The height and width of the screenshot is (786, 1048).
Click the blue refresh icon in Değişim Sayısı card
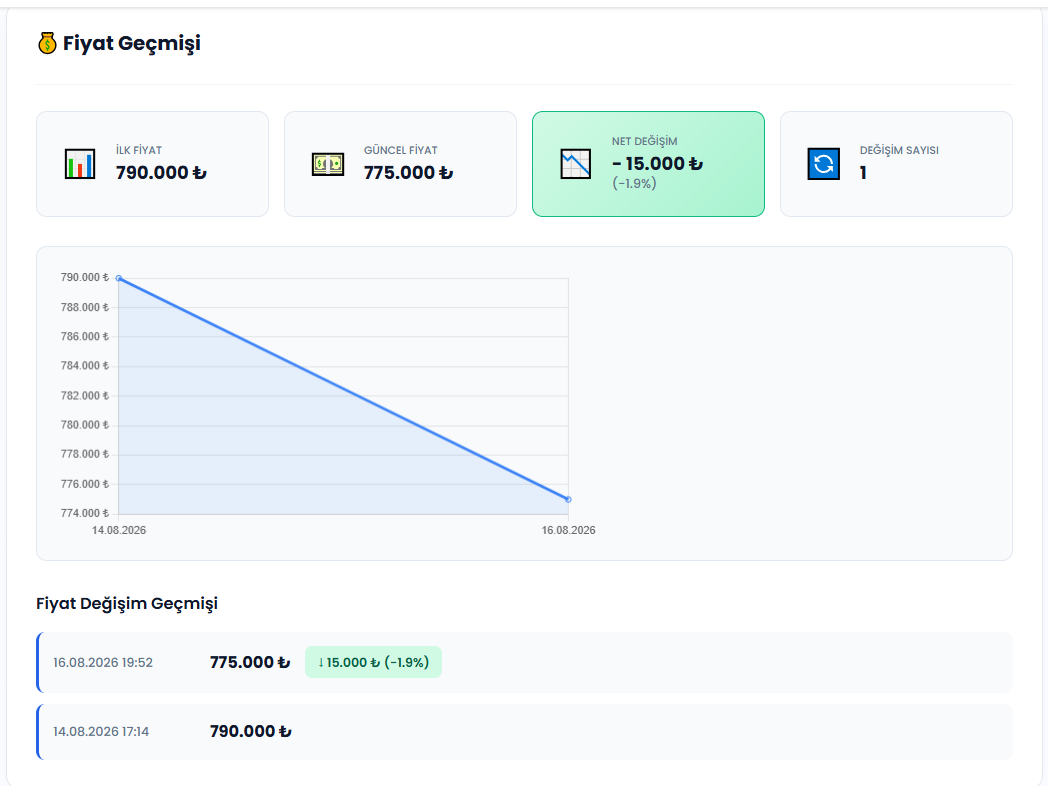[823, 164]
